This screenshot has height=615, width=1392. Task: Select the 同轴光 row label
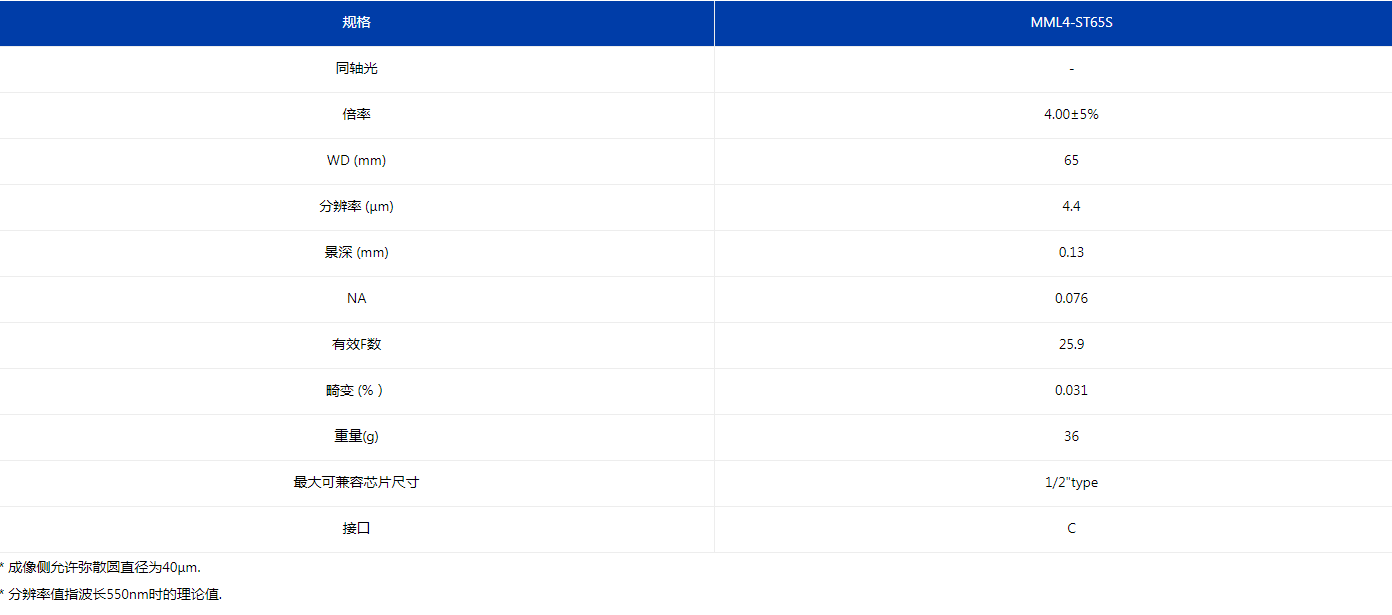point(357,69)
